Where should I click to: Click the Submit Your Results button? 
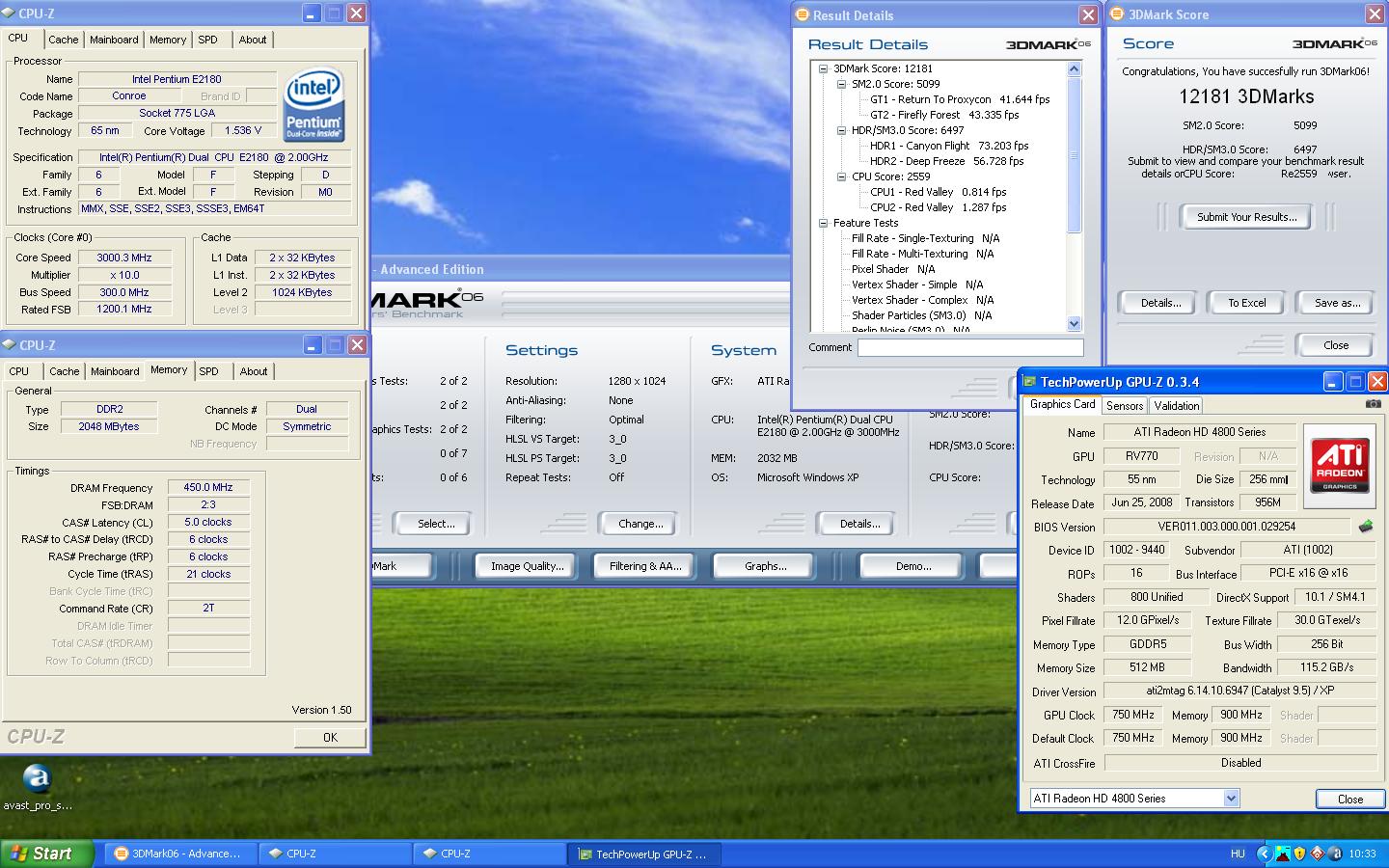(1246, 217)
